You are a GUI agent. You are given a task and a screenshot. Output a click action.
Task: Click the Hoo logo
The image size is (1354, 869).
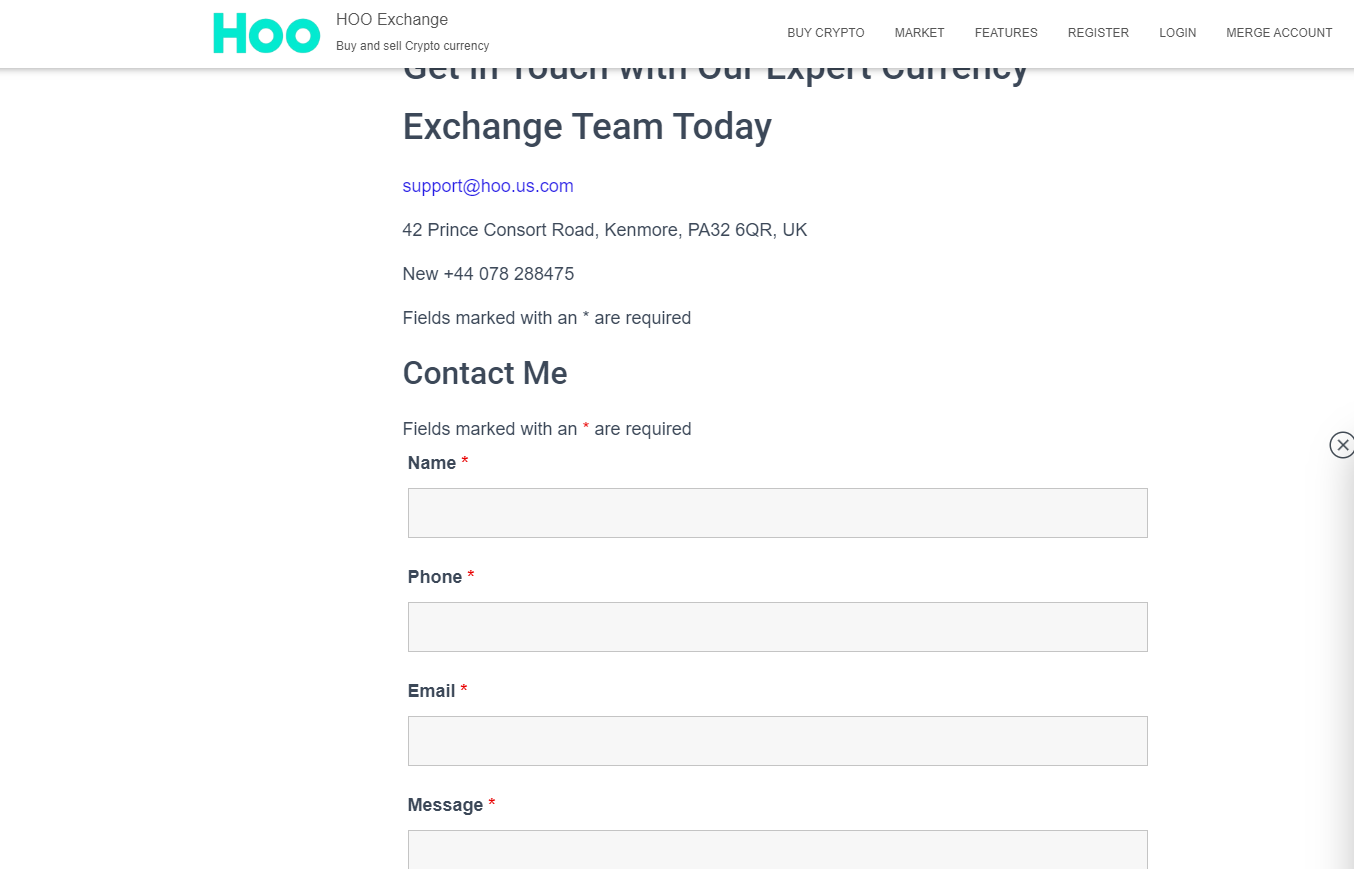266,33
